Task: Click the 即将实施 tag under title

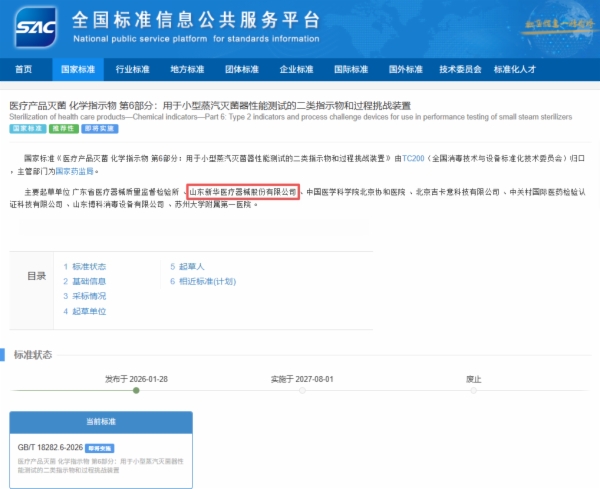Action: [99, 128]
